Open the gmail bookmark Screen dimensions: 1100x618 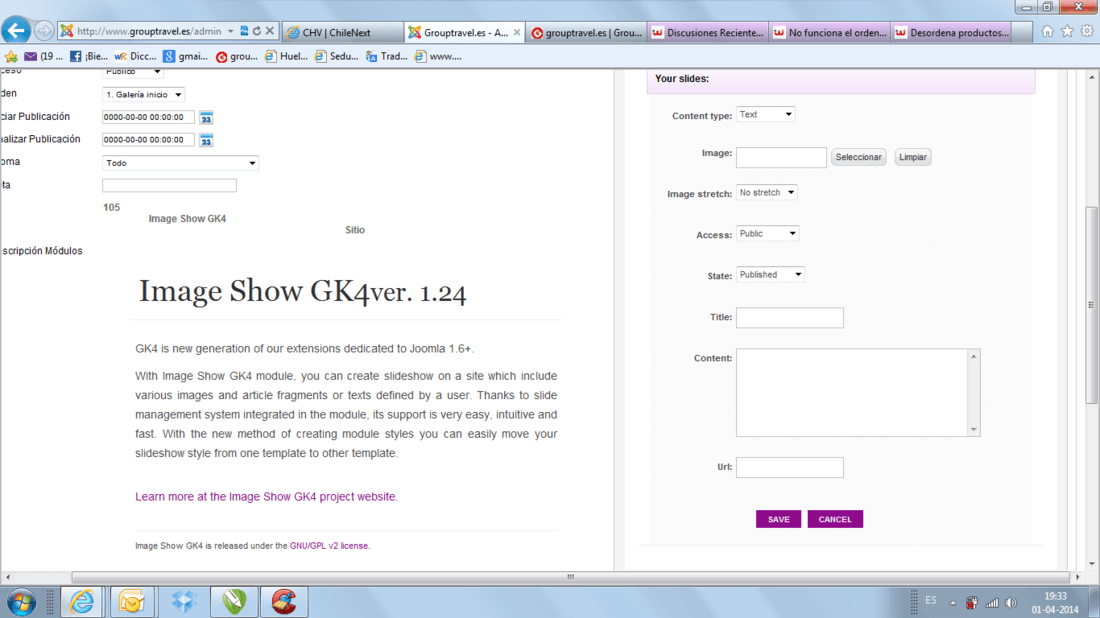coord(185,56)
